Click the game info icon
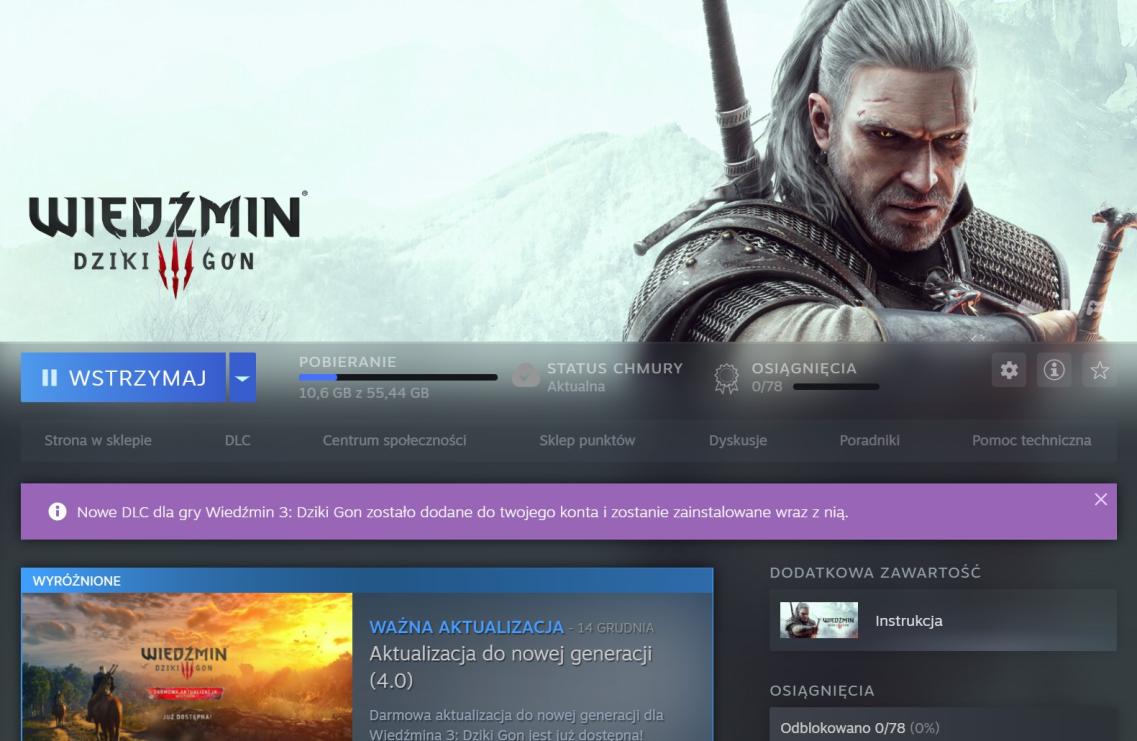This screenshot has height=741, width=1137. pyautogui.click(x=1054, y=371)
